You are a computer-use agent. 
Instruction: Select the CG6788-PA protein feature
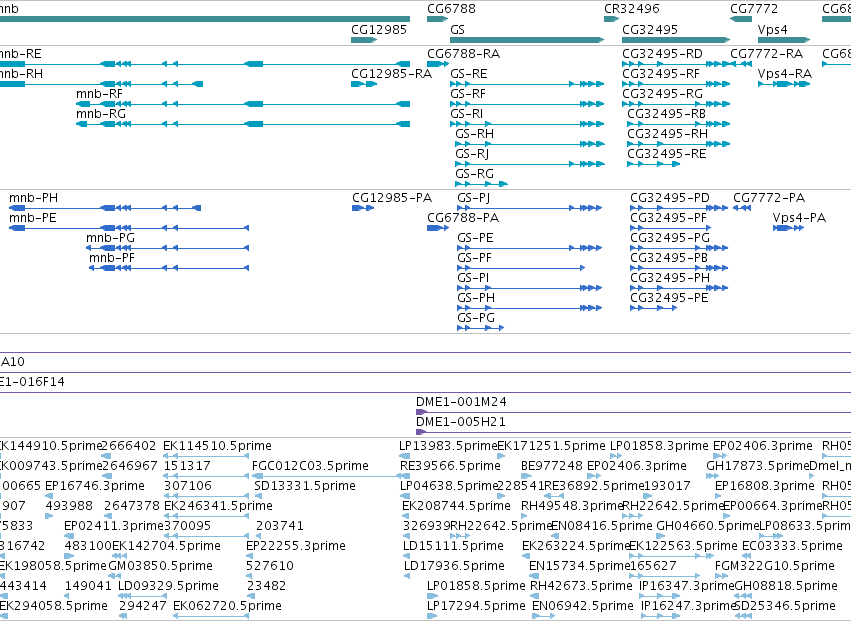[x=438, y=228]
